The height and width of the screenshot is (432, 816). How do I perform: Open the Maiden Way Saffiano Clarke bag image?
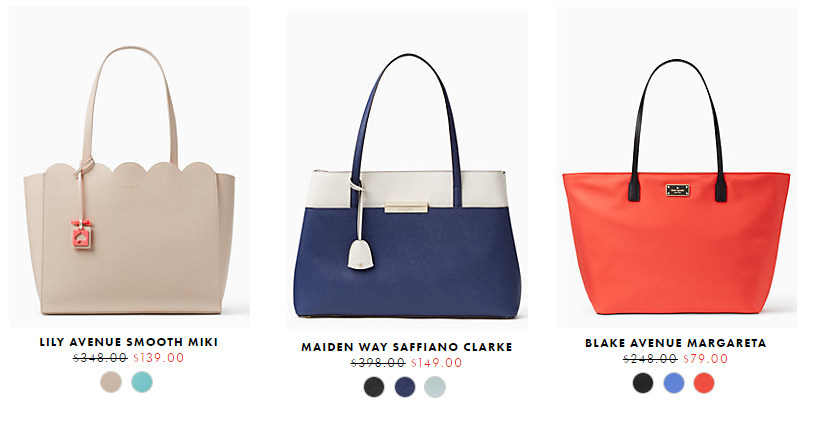pos(407,171)
